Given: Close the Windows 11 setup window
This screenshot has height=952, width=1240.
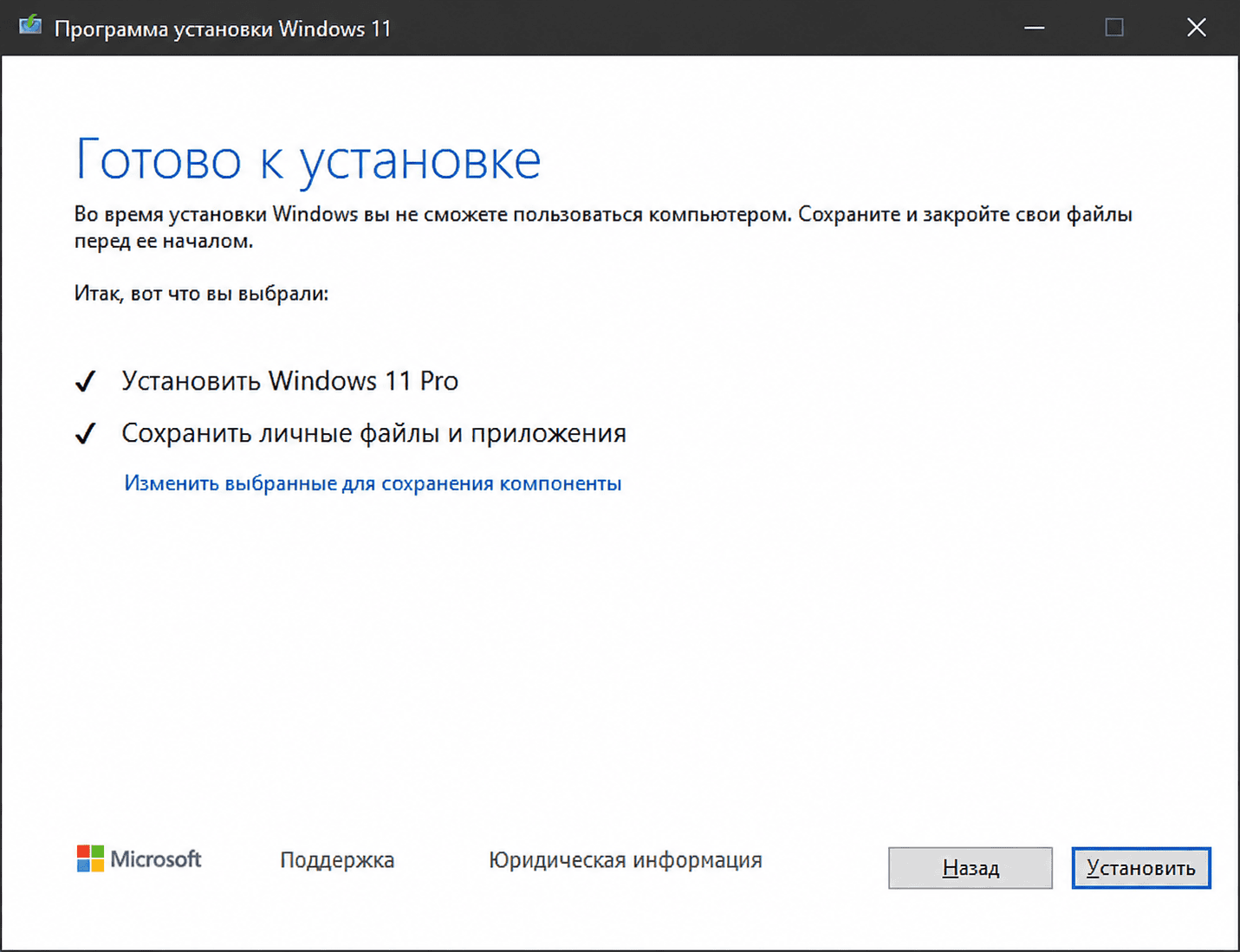Looking at the screenshot, I should pos(1196,28).
